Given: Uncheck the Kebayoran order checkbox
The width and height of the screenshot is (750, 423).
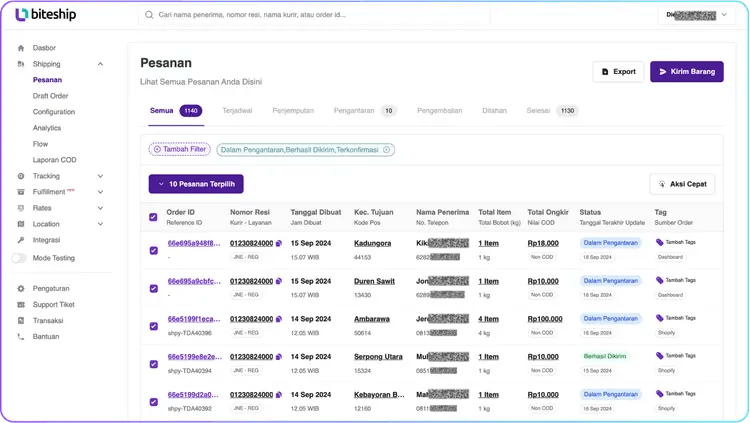Looking at the screenshot, I should pyautogui.click(x=154, y=401).
